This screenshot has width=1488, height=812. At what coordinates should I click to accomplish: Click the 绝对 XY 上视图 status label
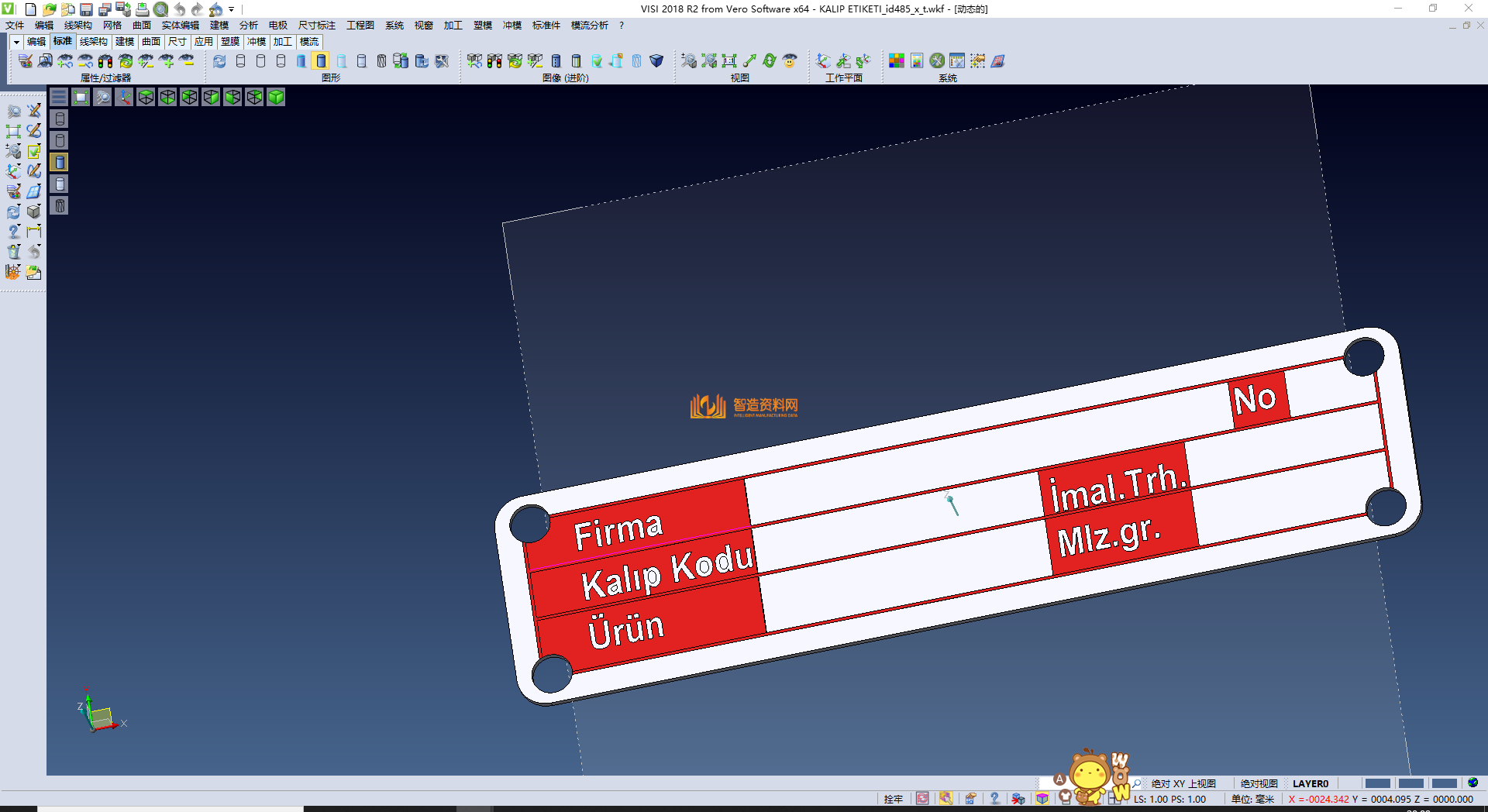[x=1183, y=783]
